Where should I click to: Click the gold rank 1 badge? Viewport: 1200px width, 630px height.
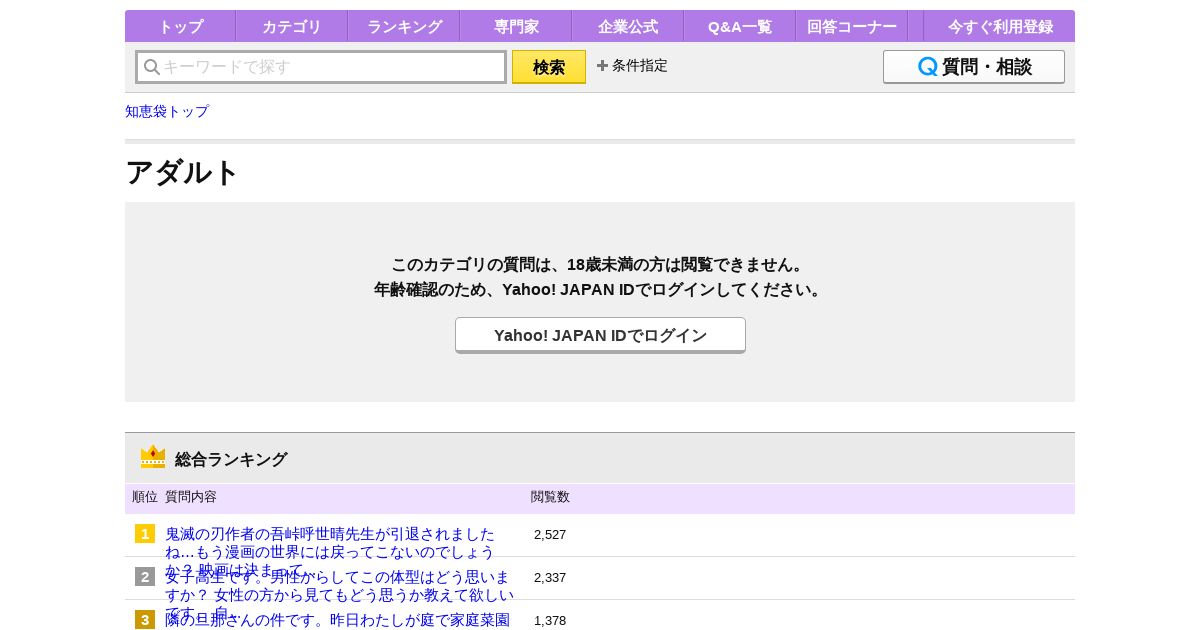pos(145,534)
